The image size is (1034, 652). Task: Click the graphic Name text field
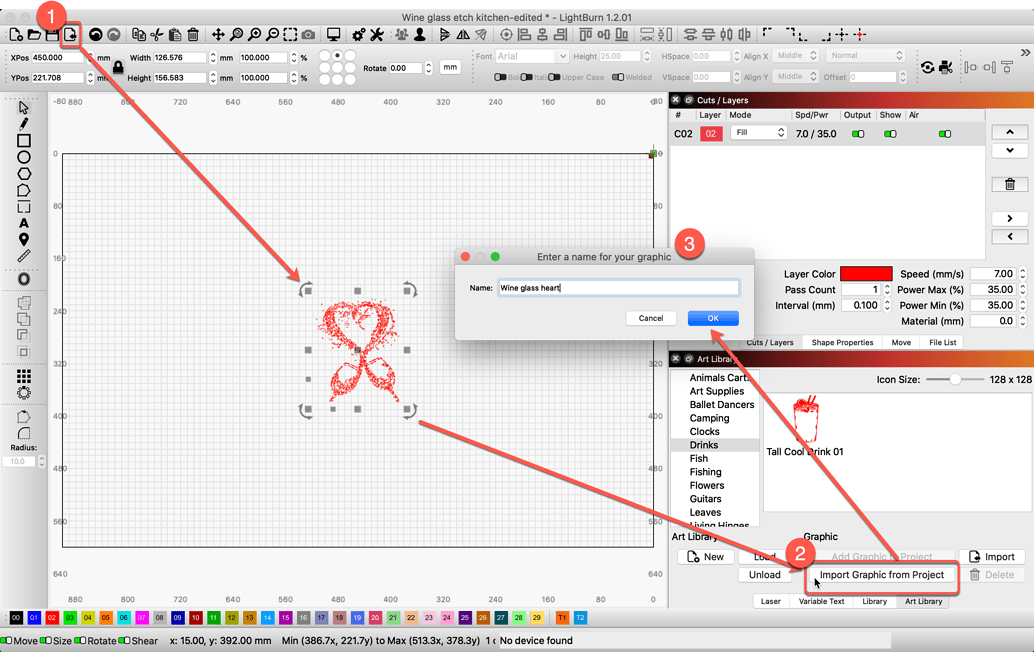pyautogui.click(x=618, y=287)
